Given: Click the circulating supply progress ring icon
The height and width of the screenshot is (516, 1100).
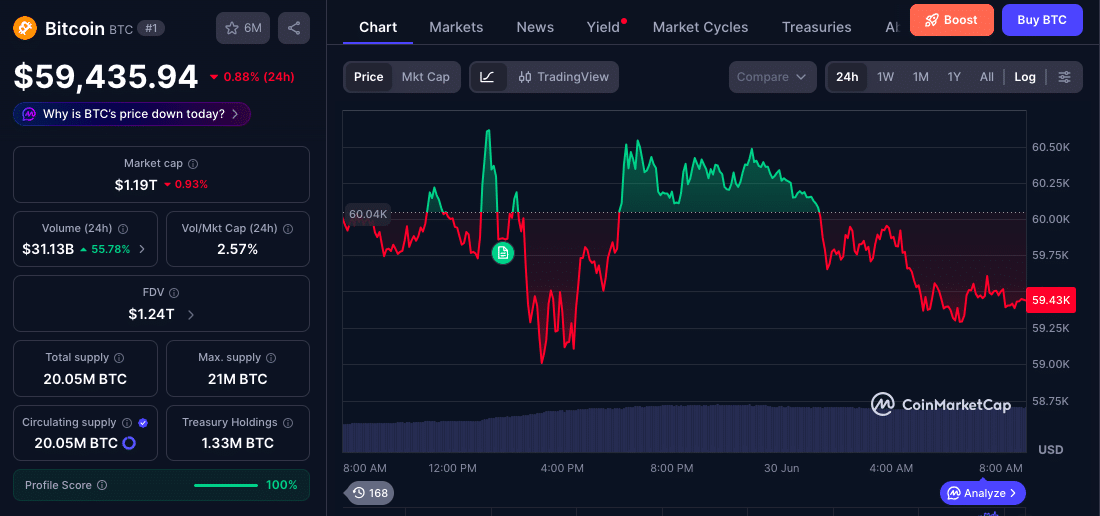Looking at the screenshot, I should (x=129, y=443).
